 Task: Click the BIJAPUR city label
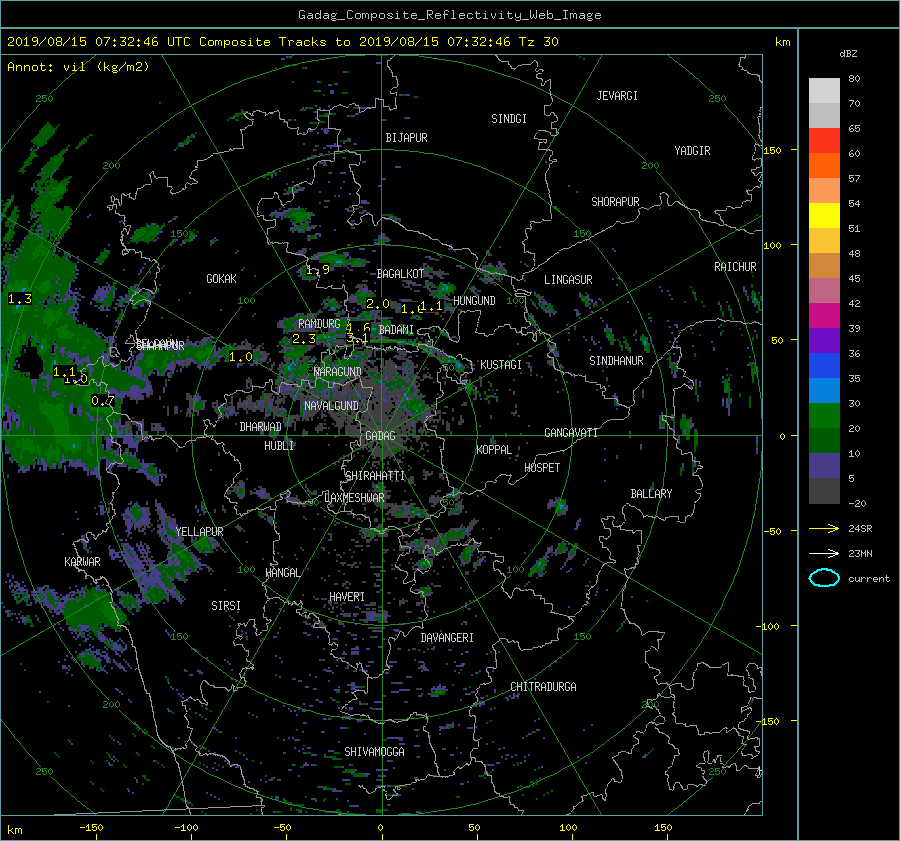406,138
